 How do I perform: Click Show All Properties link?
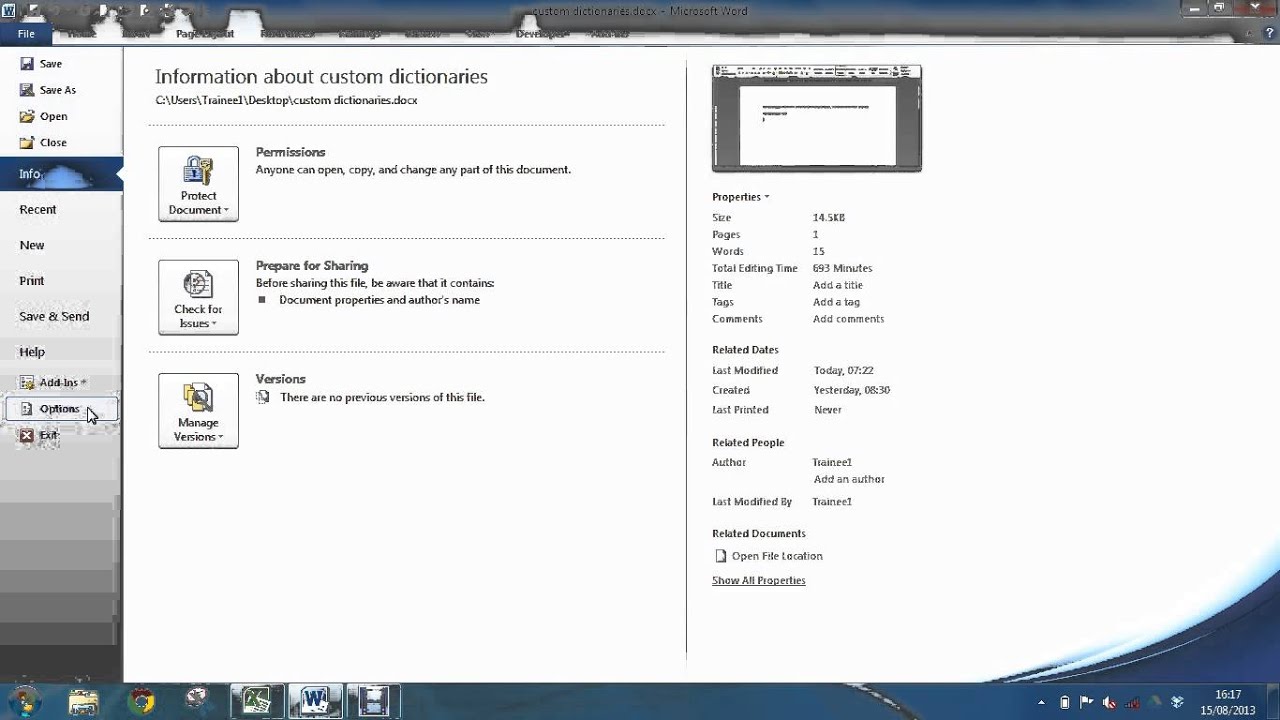click(758, 581)
